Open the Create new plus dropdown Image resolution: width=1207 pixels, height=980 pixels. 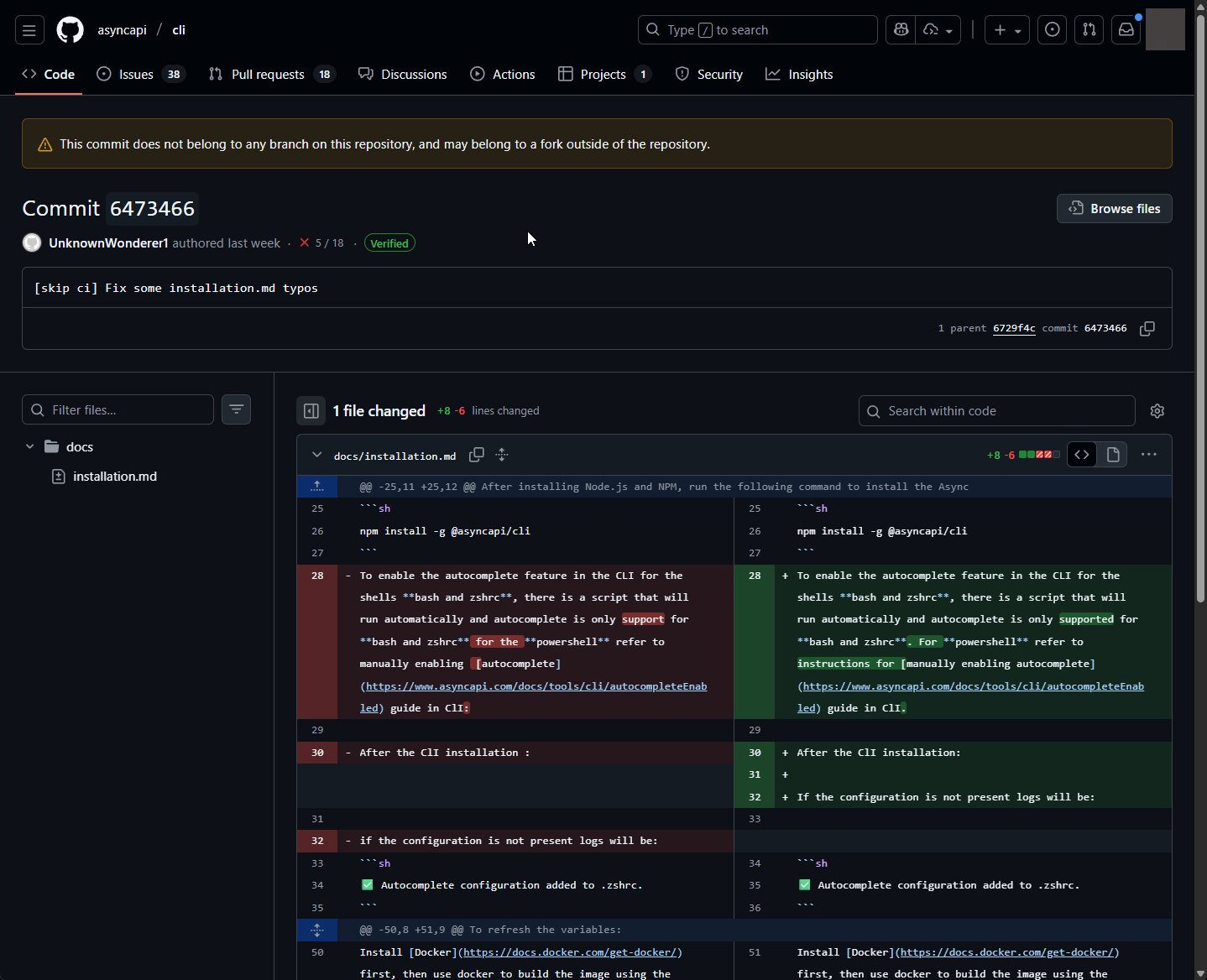pos(1007,30)
